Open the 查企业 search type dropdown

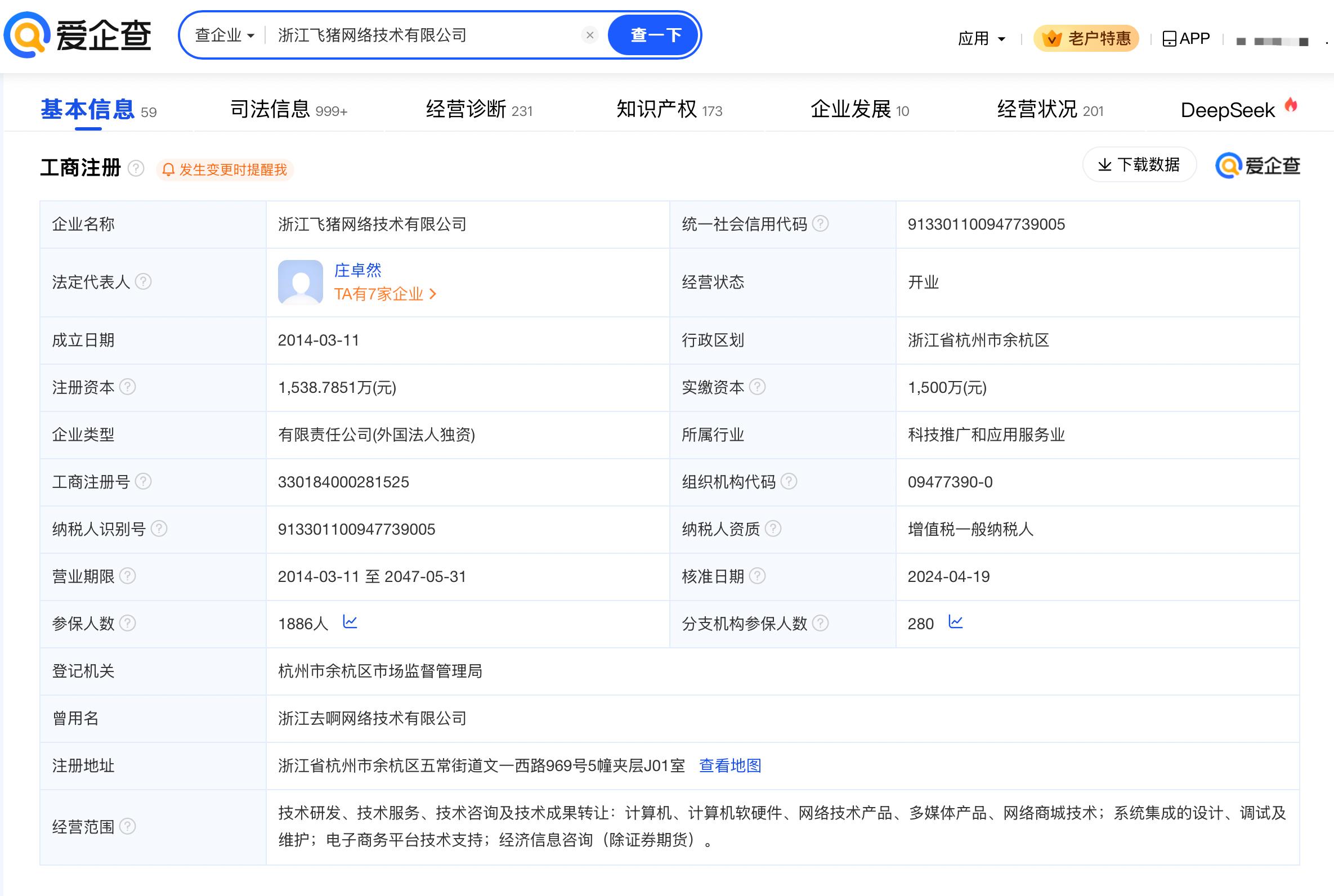(x=225, y=35)
